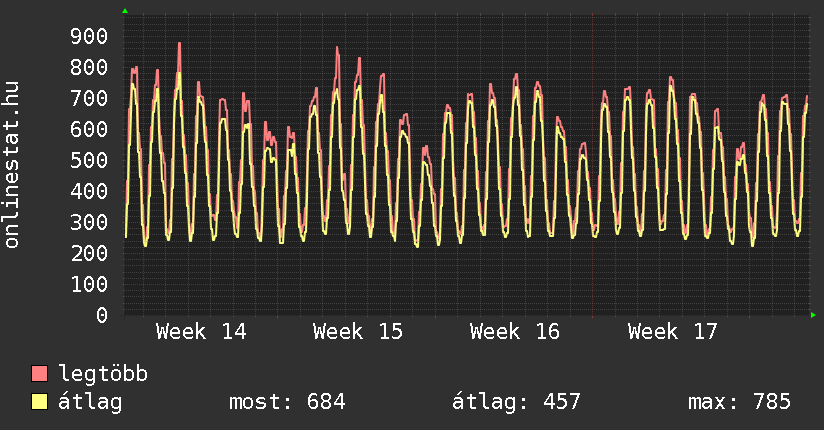
Task: Click the yellow átlag legend color swatch
Action: pos(40,402)
